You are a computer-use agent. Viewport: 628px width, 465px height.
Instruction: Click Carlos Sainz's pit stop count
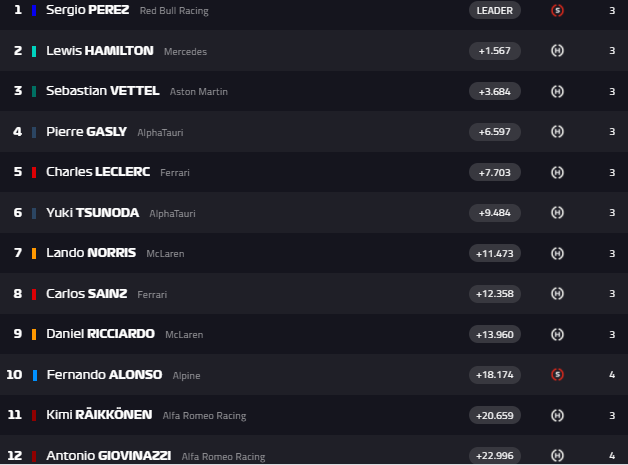pyautogui.click(x=612, y=294)
